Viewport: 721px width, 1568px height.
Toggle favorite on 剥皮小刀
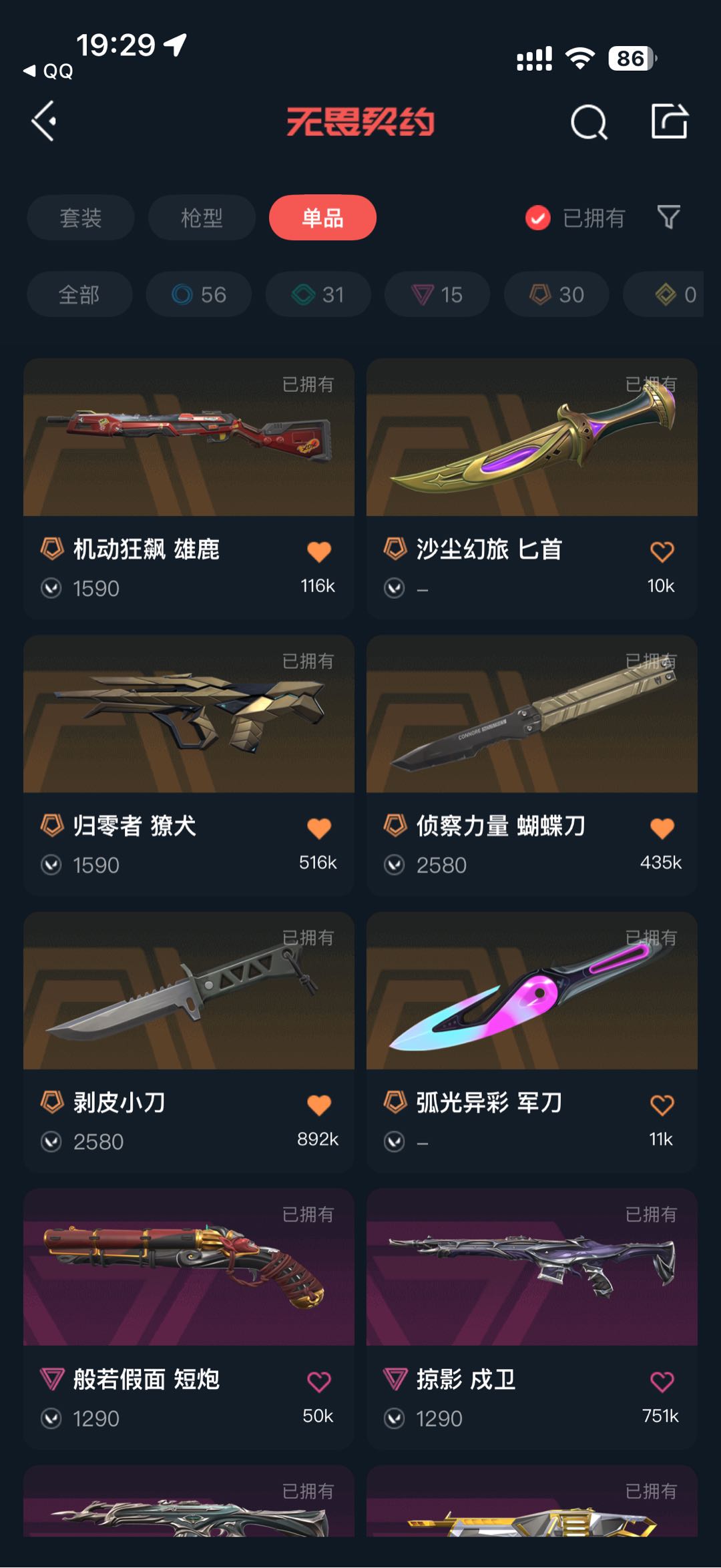(319, 1105)
